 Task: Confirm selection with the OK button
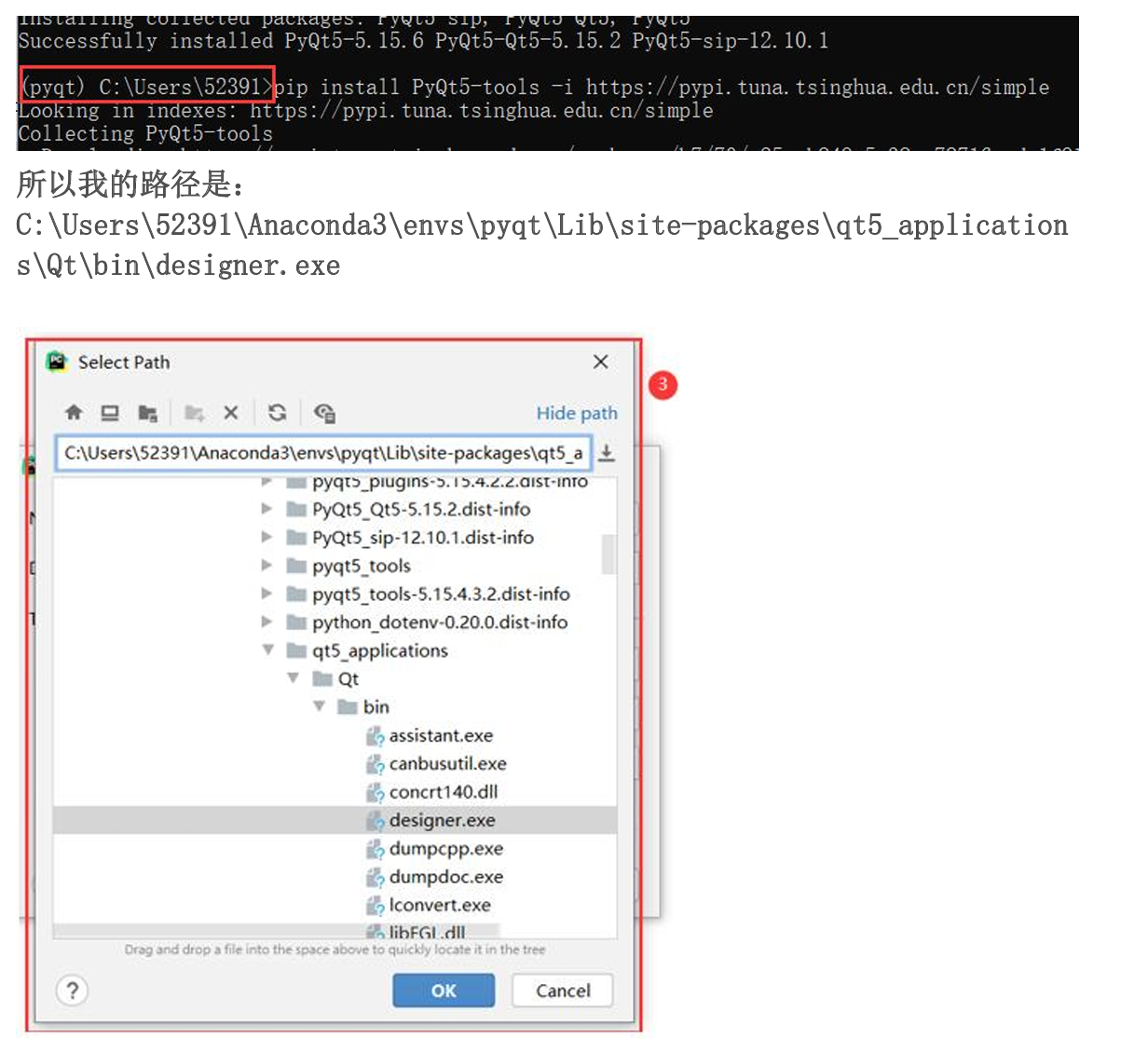pyautogui.click(x=444, y=991)
